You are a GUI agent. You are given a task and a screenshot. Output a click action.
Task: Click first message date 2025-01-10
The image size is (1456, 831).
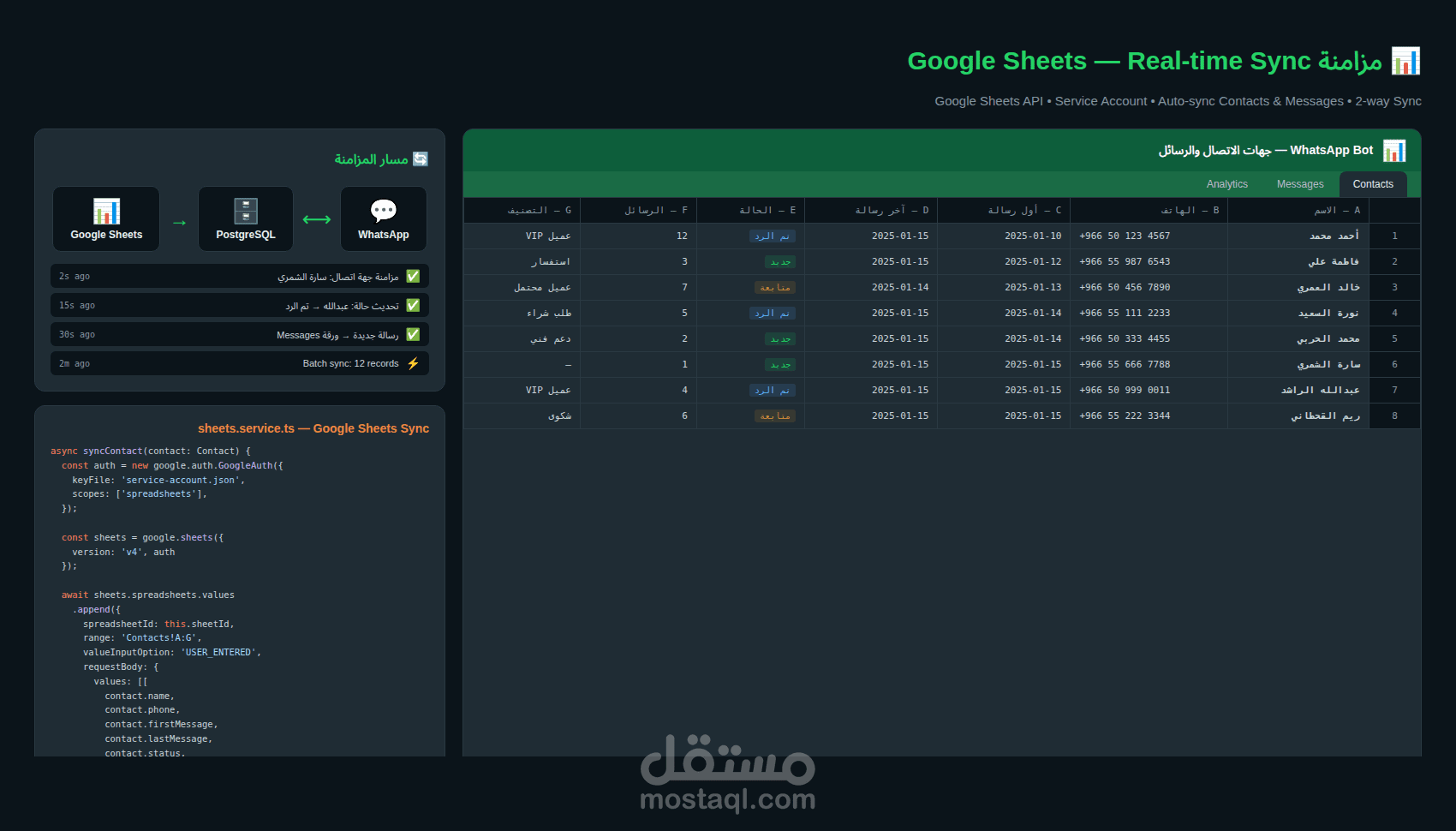tap(1004, 236)
